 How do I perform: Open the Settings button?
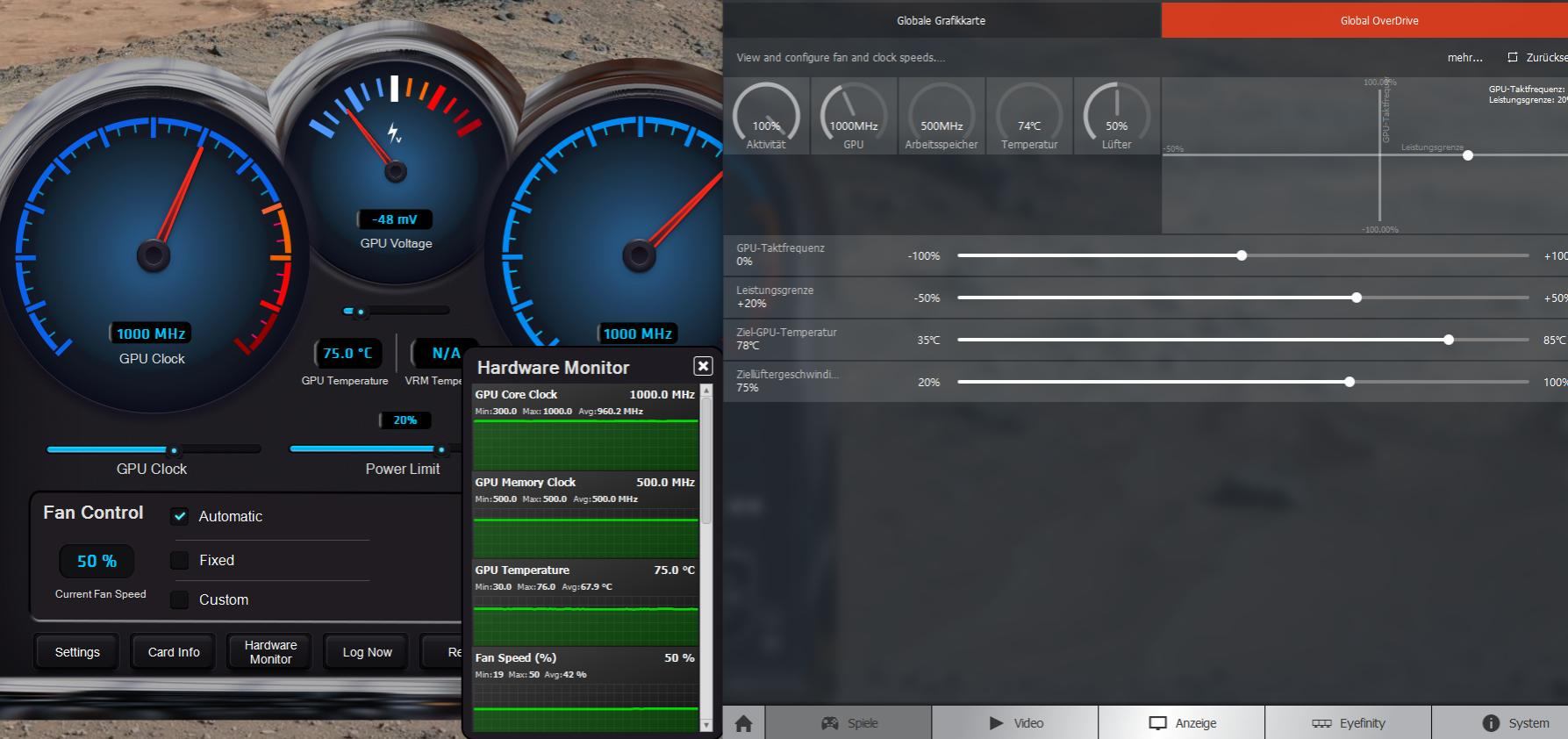coord(77,652)
